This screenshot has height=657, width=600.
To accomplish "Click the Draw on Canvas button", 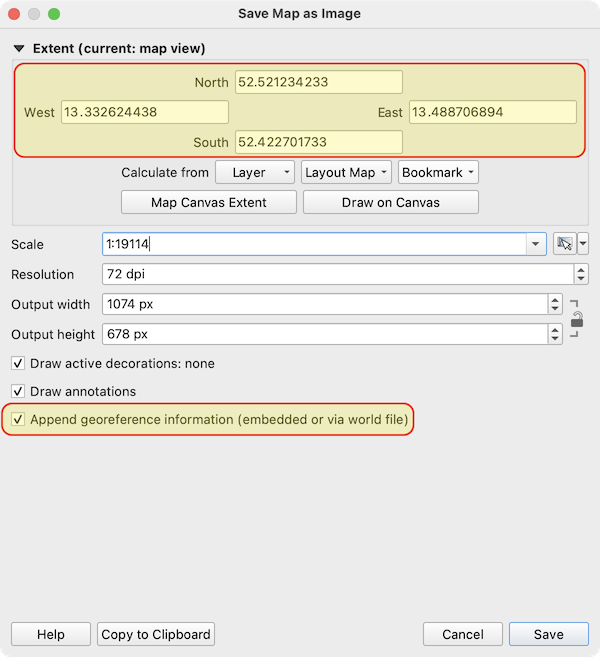I will click(391, 202).
